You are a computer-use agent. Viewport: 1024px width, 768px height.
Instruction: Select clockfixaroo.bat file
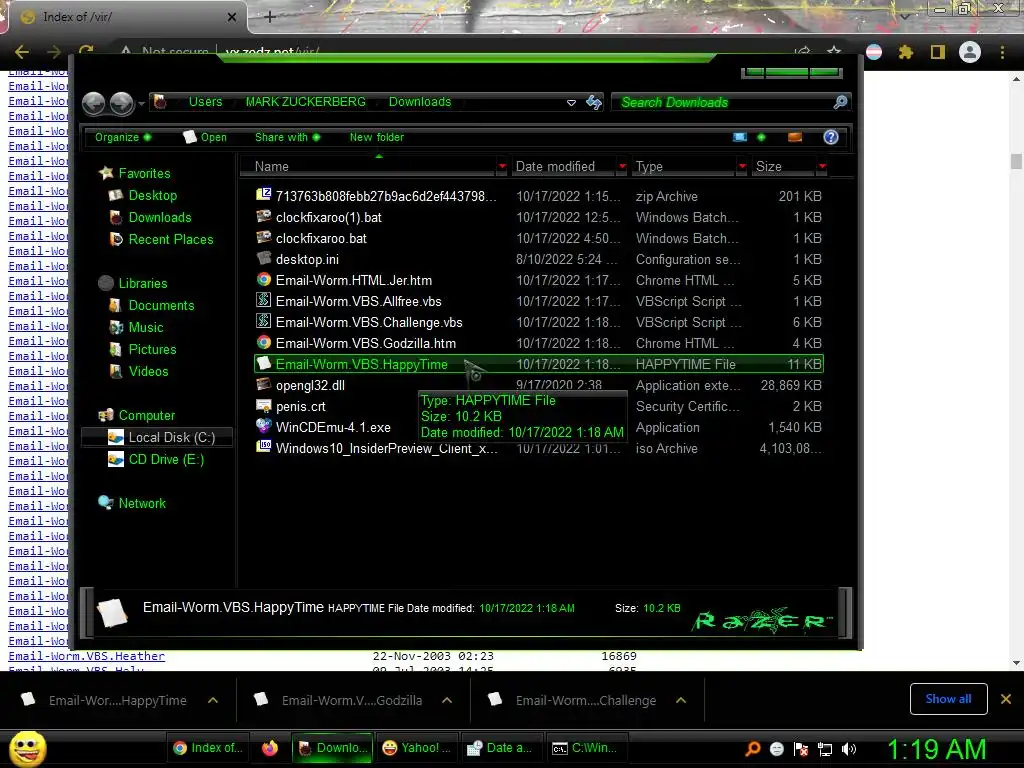(321, 238)
